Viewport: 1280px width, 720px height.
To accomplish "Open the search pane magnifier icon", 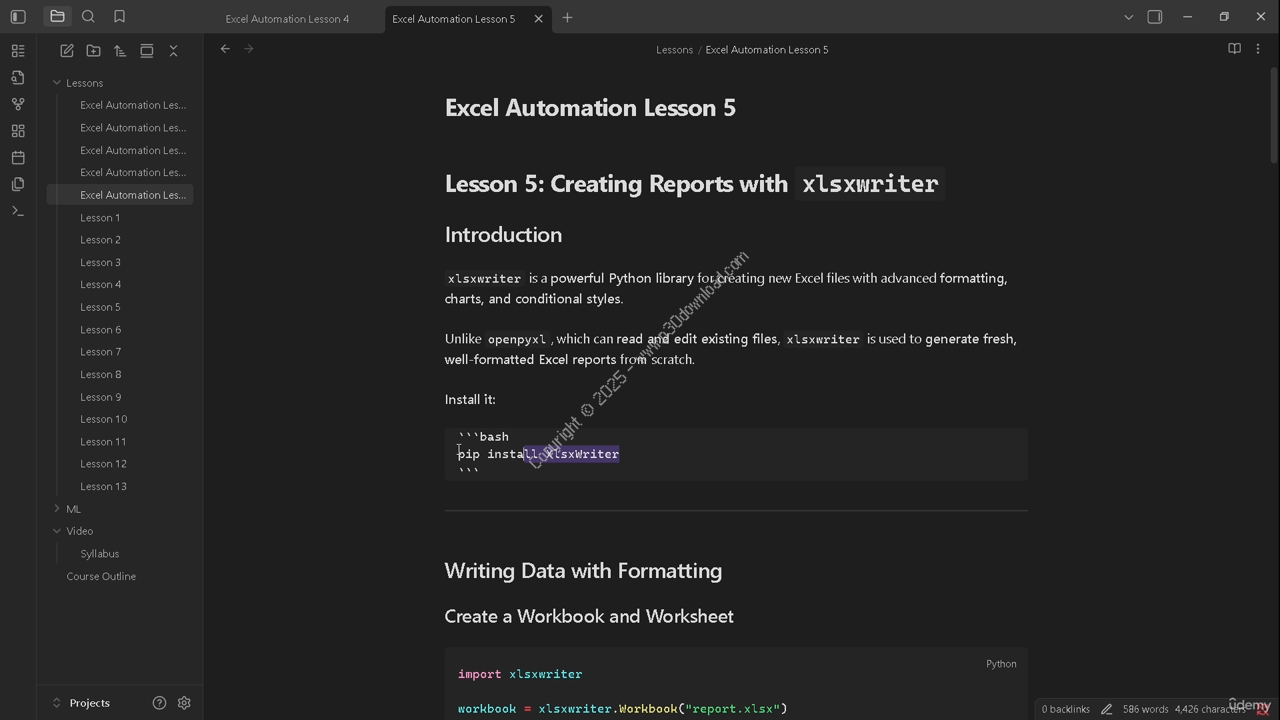I will (88, 17).
